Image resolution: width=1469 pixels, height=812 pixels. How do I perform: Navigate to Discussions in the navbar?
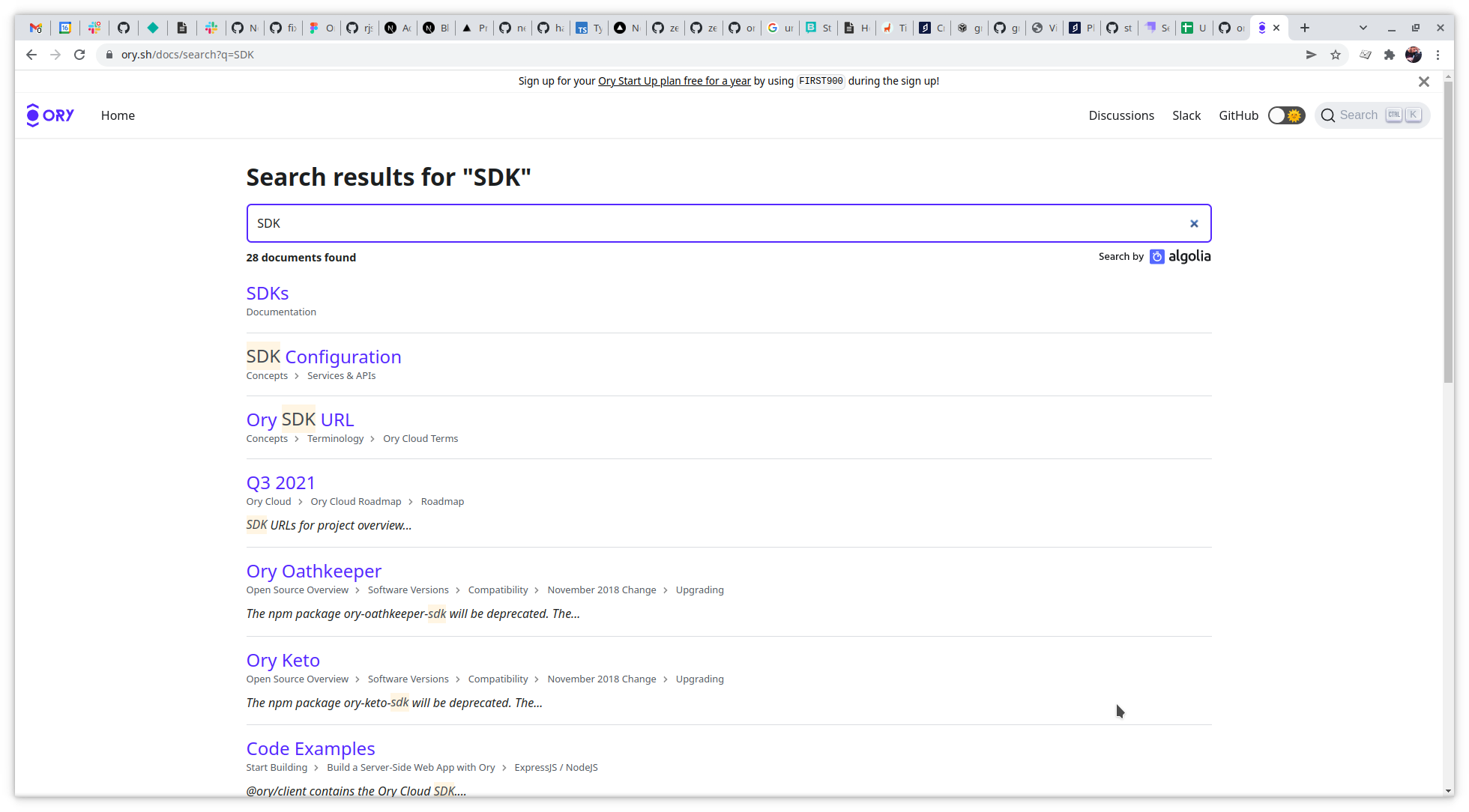coord(1121,115)
